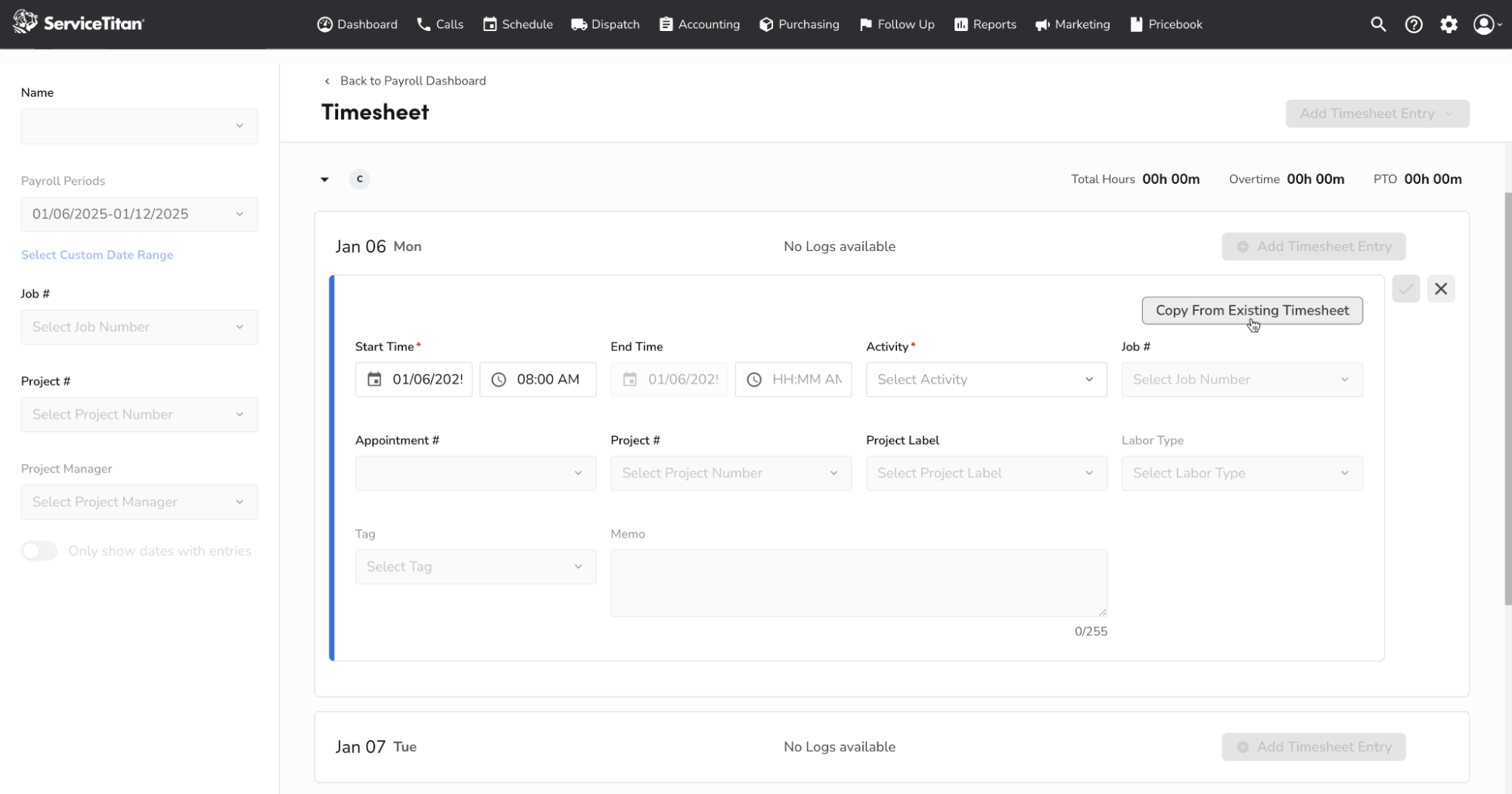Click the 'Select Custom Date Range' link
Image resolution: width=1512 pixels, height=794 pixels.
97,255
